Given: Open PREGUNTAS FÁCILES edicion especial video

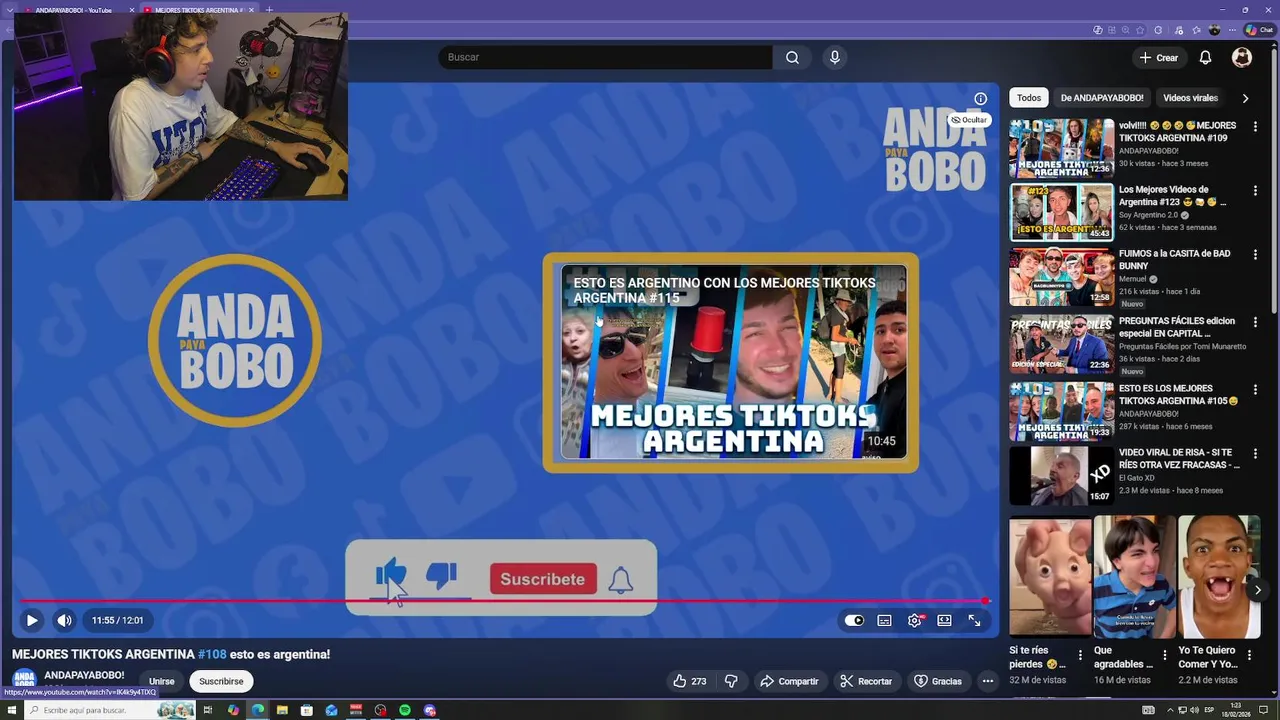Looking at the screenshot, I should [x=1061, y=344].
